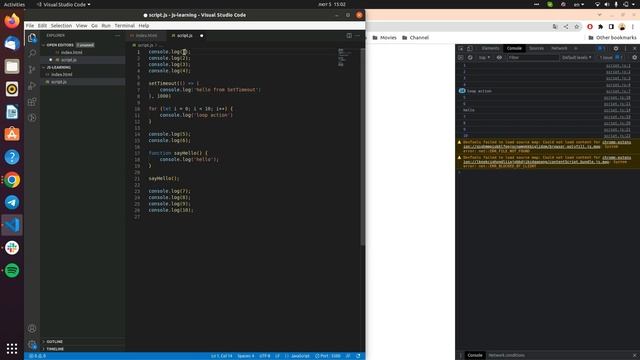Viewport: 640px width, 360px height.
Task: Open Source Control view in activity bar
Action: pyautogui.click(x=32, y=69)
